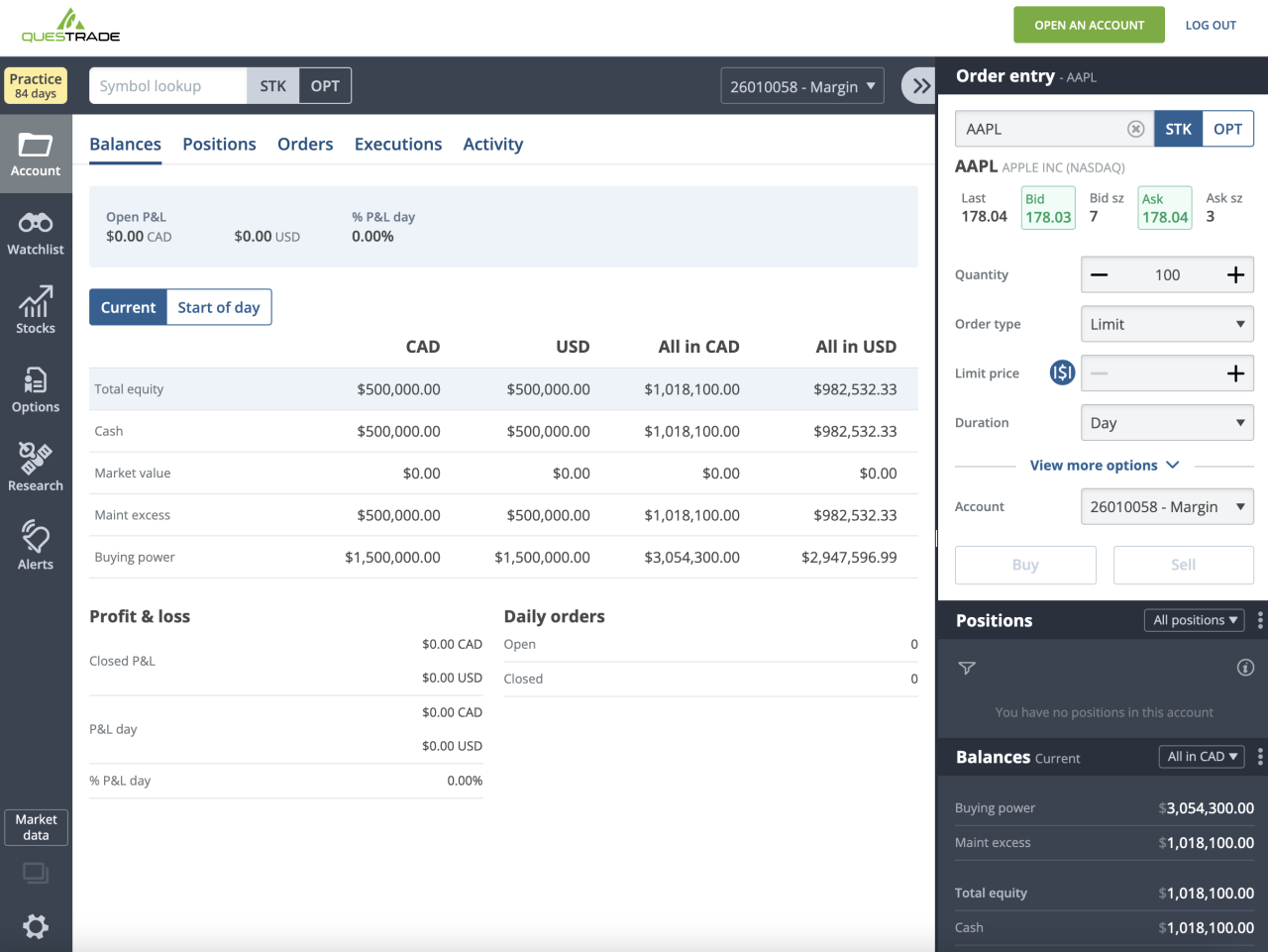
Task: Expand View more options
Action: point(1105,466)
